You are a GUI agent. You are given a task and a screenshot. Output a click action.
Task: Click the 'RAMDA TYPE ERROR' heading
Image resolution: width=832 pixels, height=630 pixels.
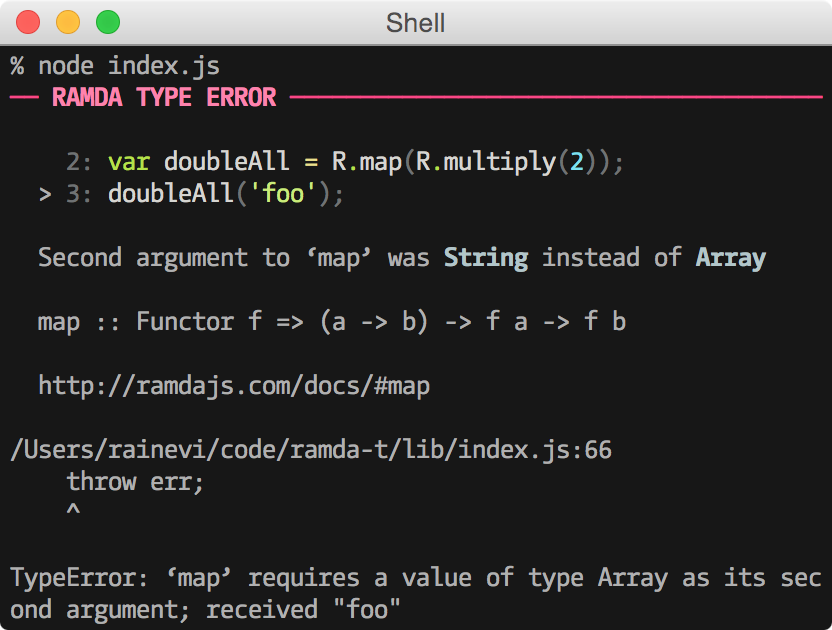click(164, 98)
